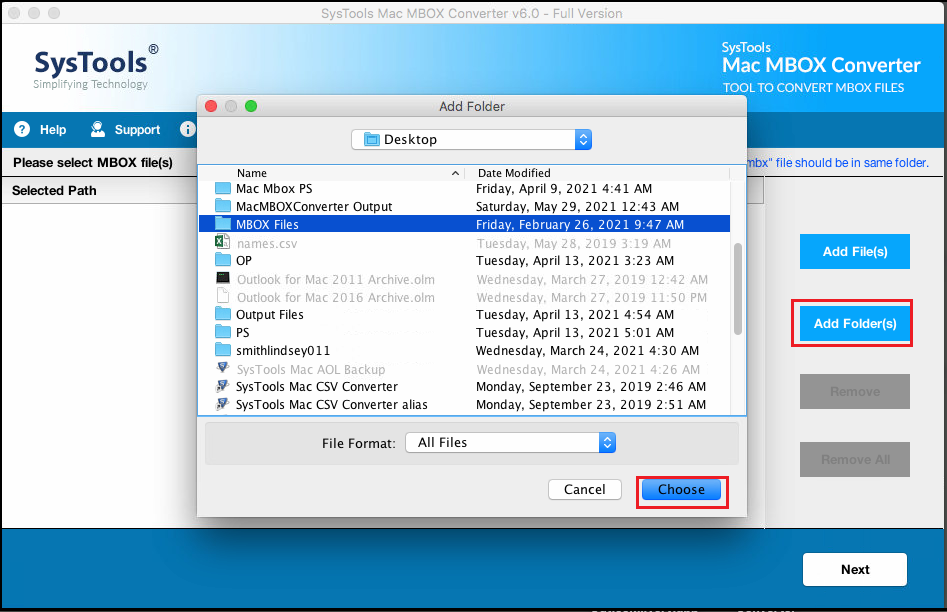
Task: Click date Friday, February 26, 2021 9:47 AM
Action: click(580, 225)
